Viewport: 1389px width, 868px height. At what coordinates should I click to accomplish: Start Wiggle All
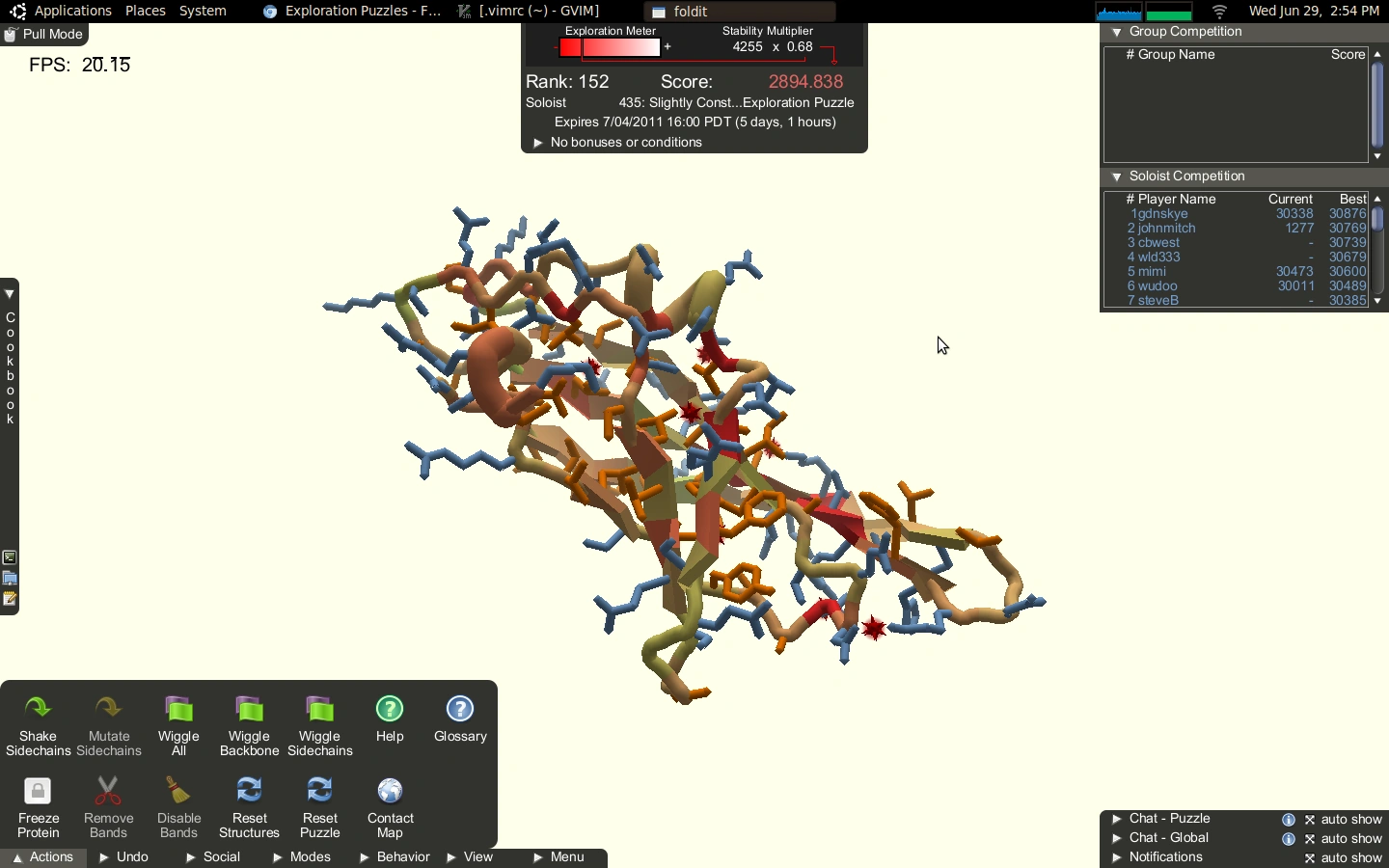(179, 724)
